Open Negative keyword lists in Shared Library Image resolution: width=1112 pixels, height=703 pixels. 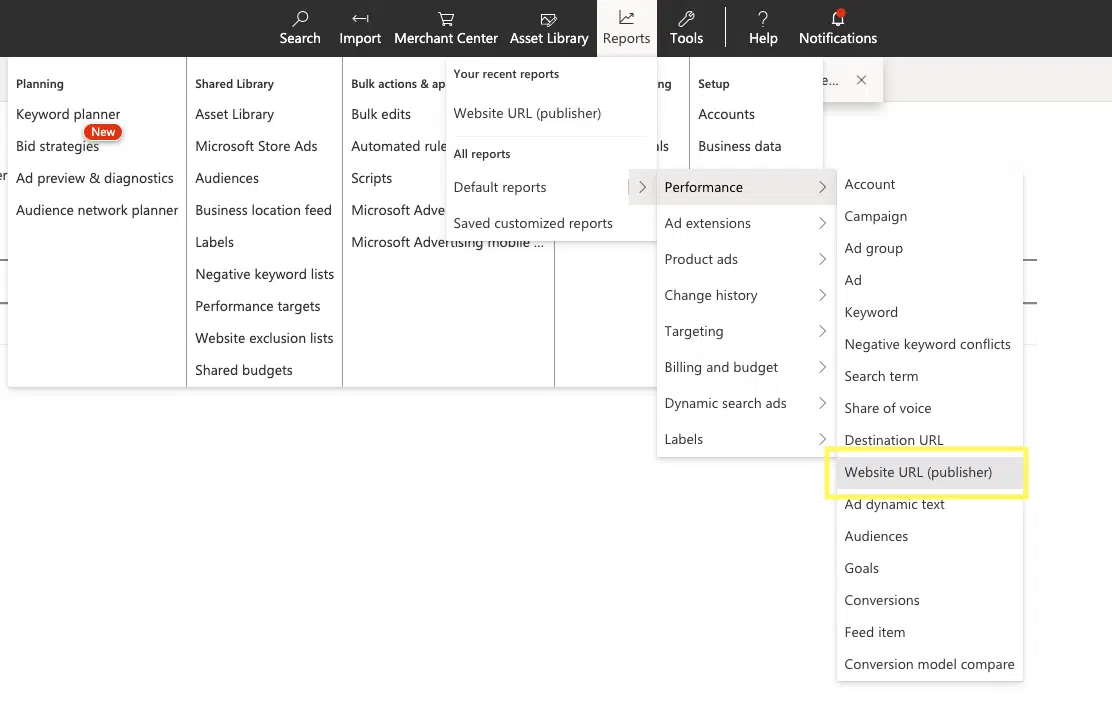[x=265, y=275]
